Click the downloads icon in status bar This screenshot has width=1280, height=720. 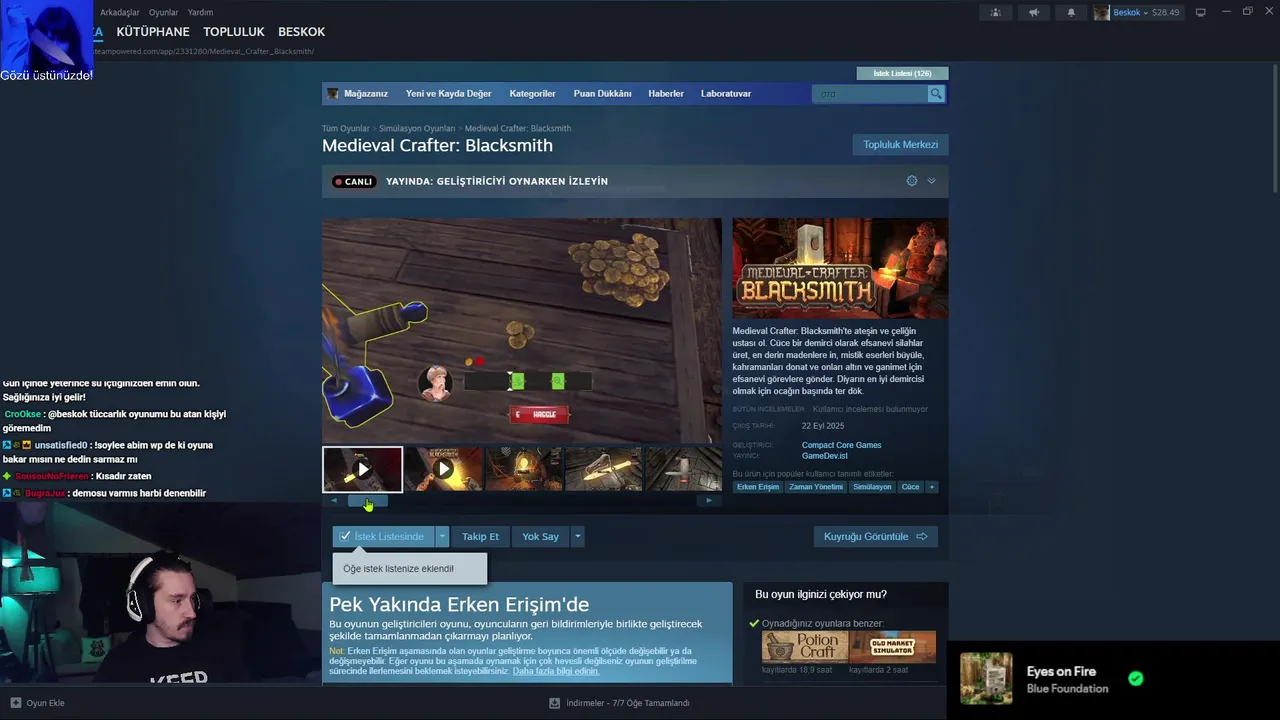(555, 703)
